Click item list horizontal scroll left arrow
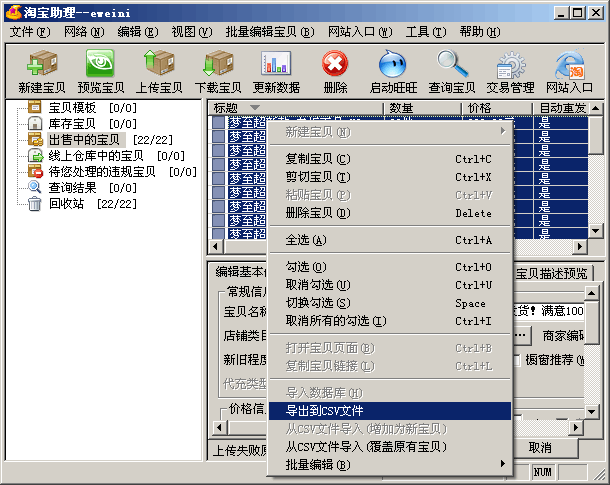The width and height of the screenshot is (610, 485). [x=216, y=246]
